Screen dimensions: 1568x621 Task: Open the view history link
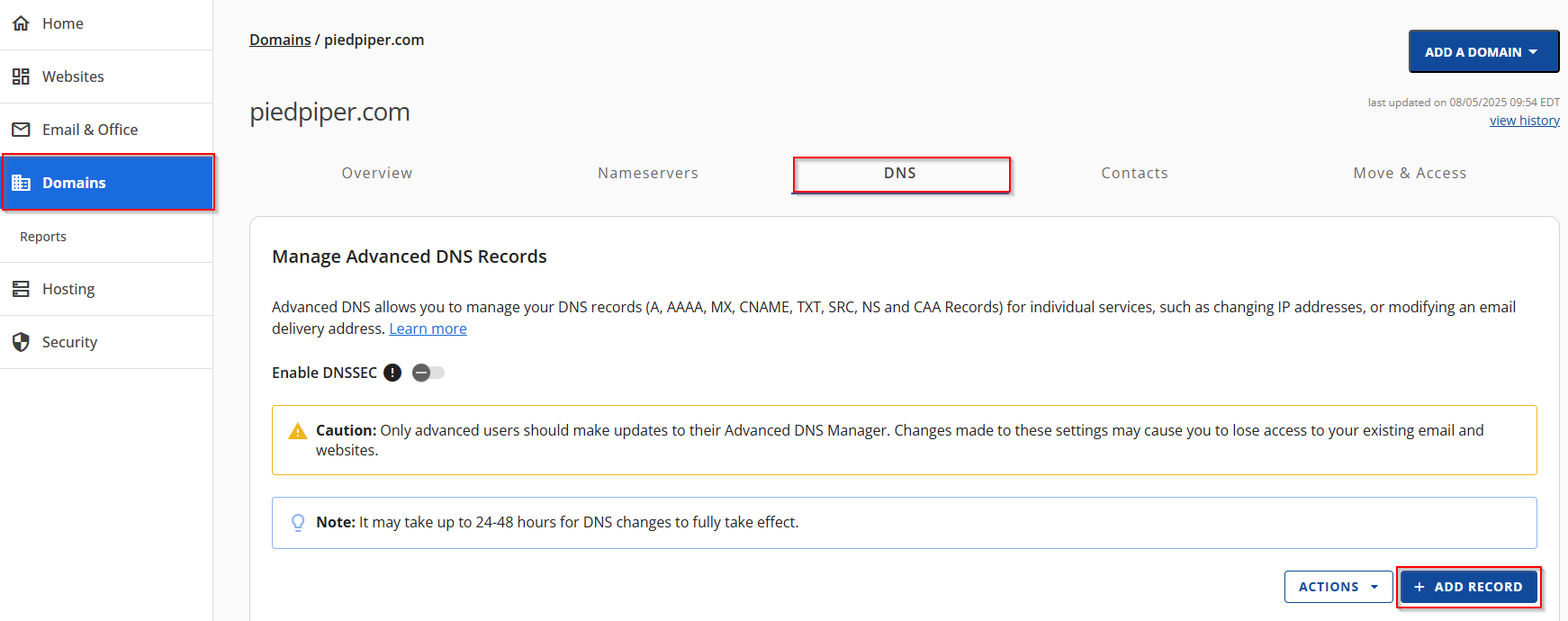point(1524,121)
